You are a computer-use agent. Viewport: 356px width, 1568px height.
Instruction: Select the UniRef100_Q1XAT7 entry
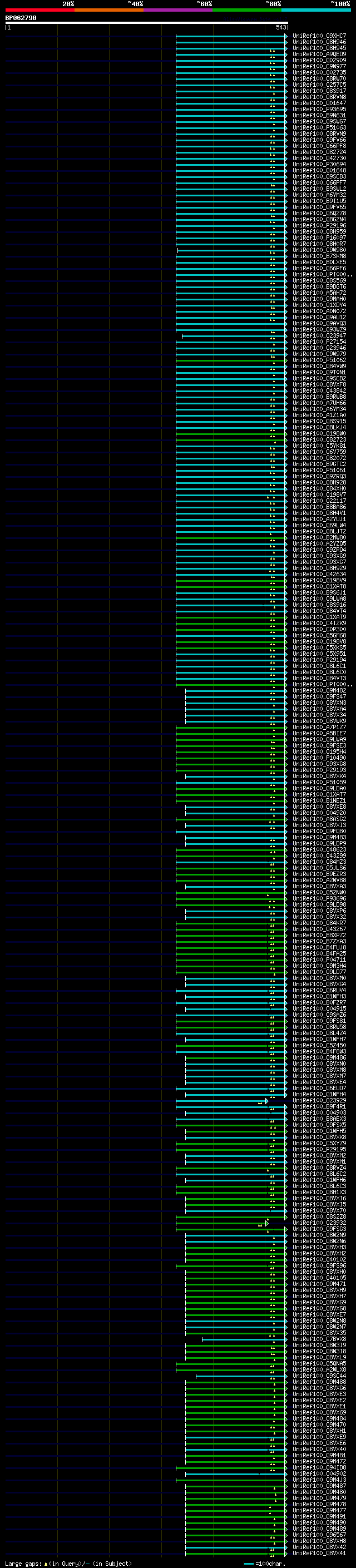319,794
